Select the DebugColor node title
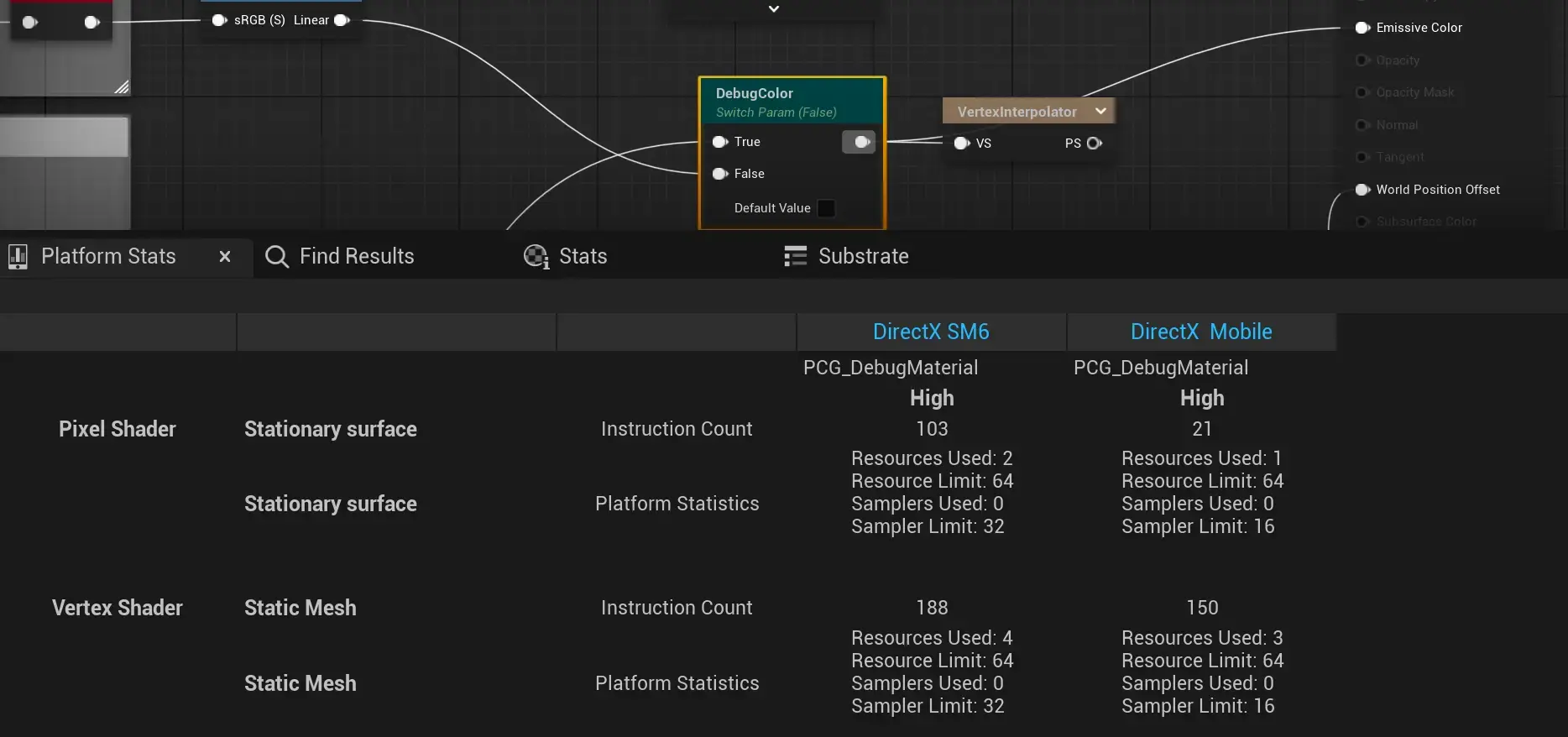Viewport: 1568px width, 737px height. [x=754, y=93]
